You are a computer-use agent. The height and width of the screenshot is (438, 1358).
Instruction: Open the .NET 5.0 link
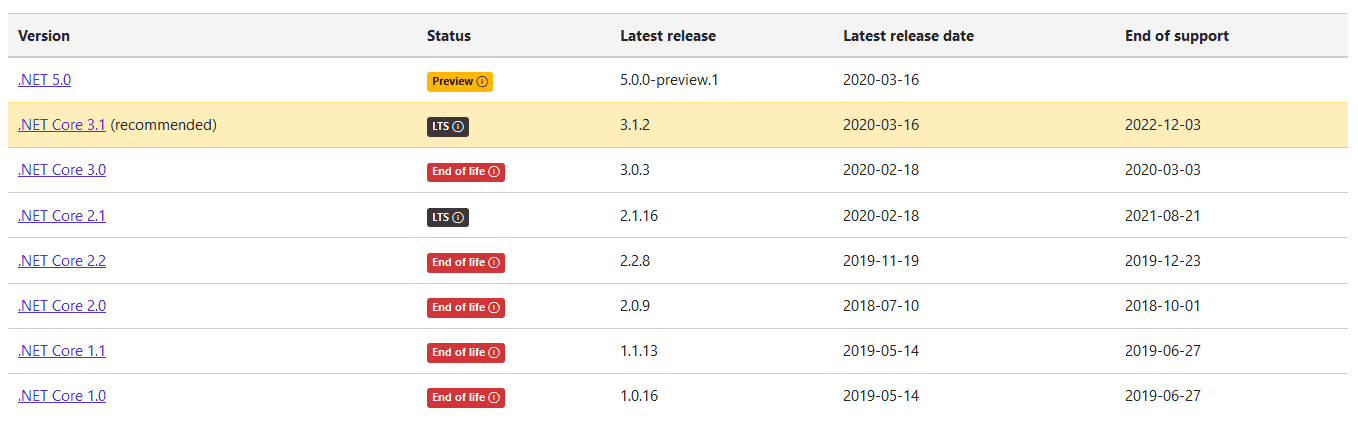coord(44,80)
